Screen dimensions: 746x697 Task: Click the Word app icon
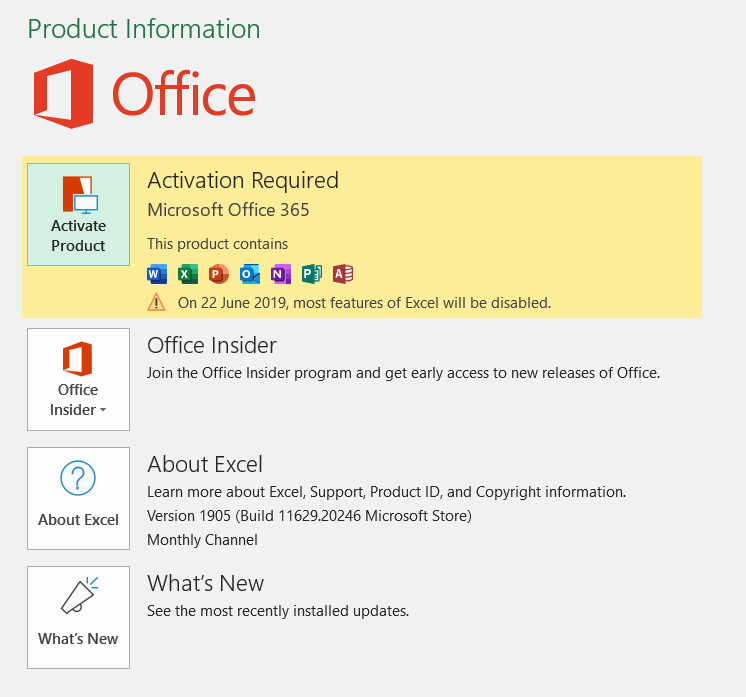pos(157,274)
